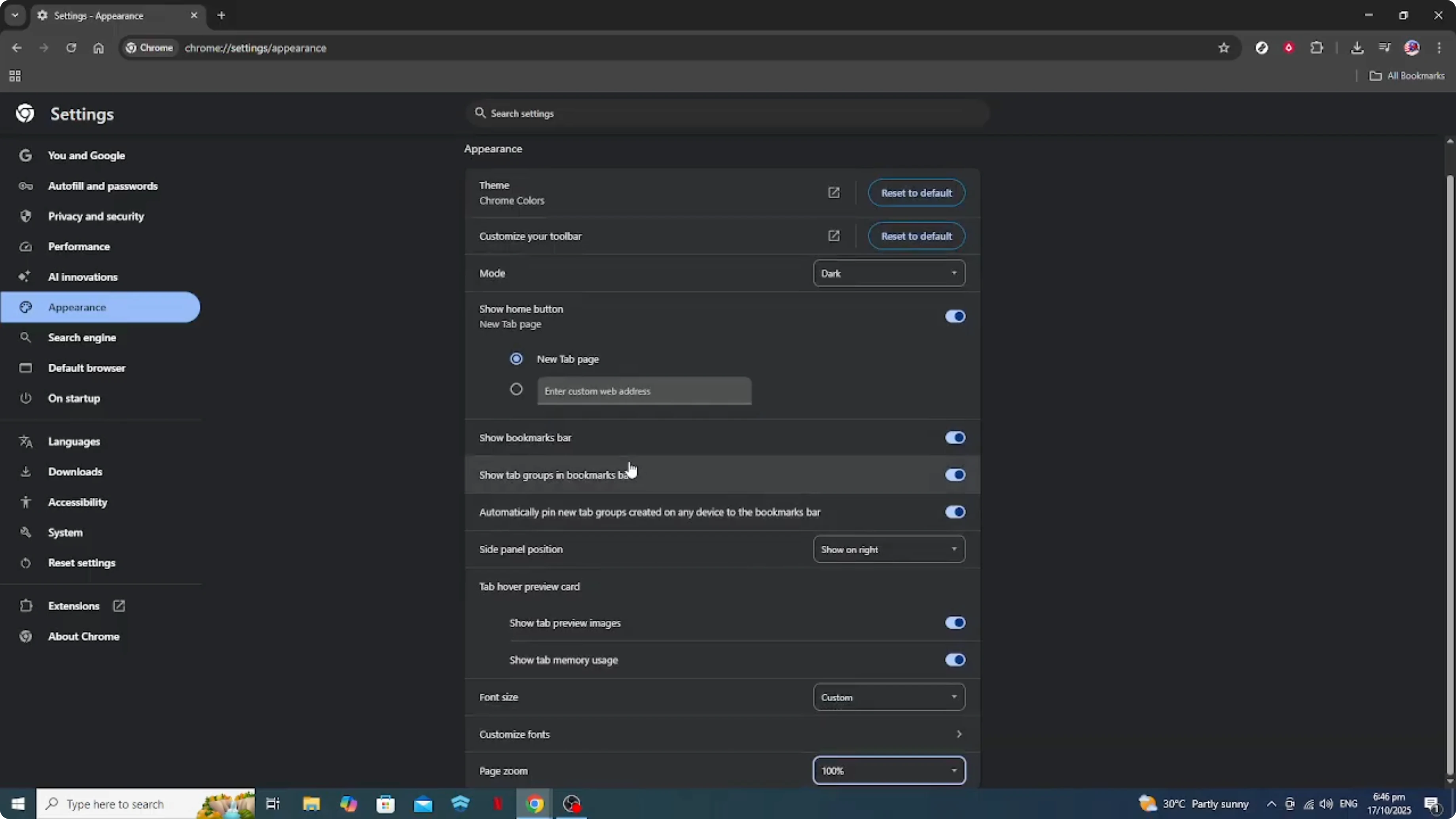Disable Show tab memory usage toggle
Screen dimensions: 1456x819
click(955, 660)
